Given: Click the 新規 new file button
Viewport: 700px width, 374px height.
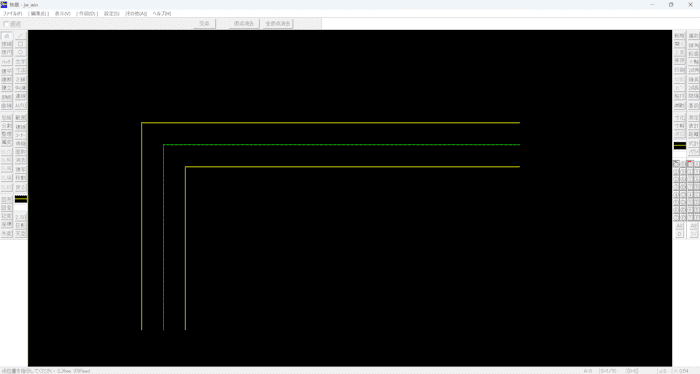Looking at the screenshot, I should coord(679,36).
